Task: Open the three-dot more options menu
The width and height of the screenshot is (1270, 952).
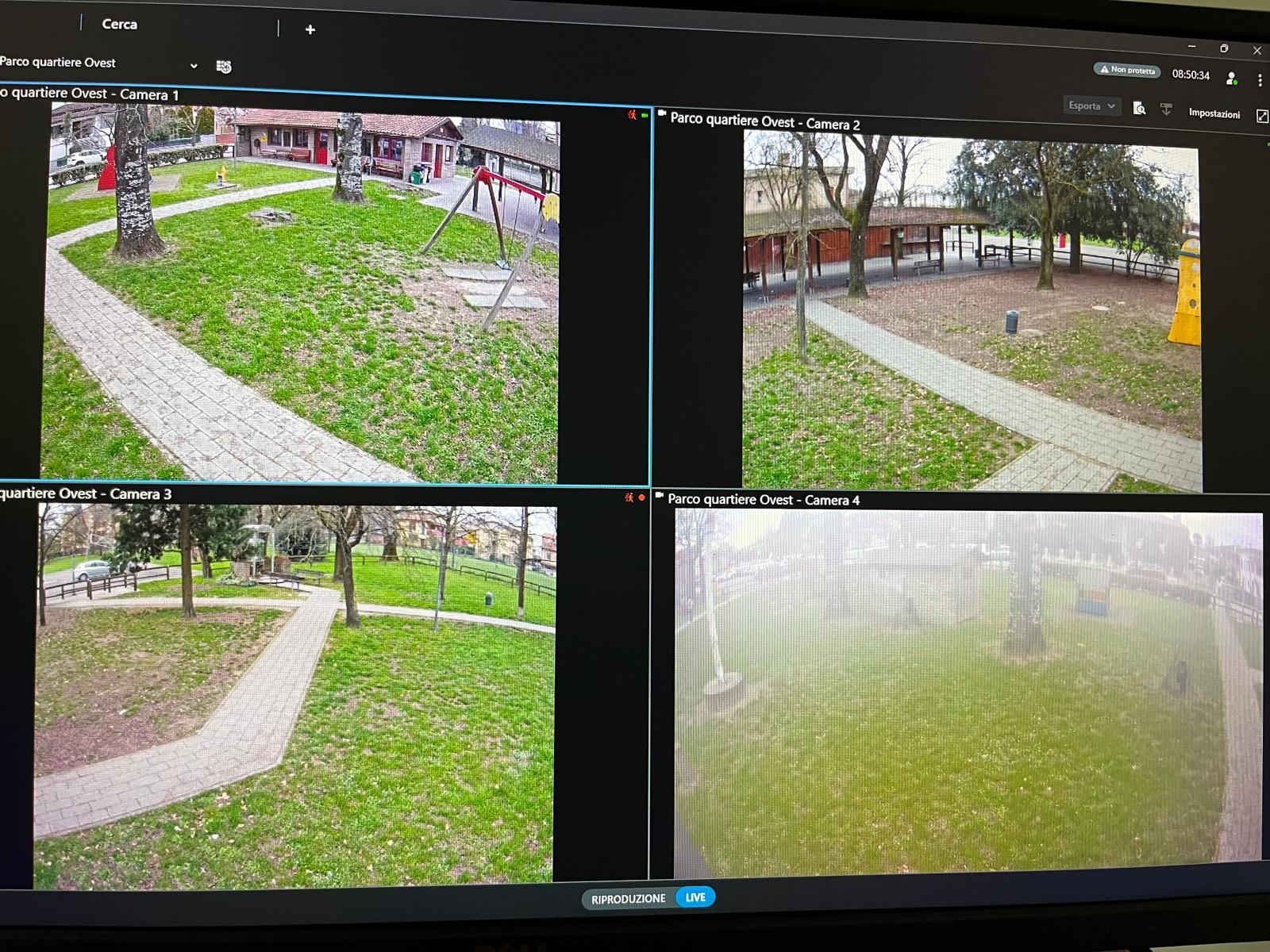Action: [x=1260, y=80]
